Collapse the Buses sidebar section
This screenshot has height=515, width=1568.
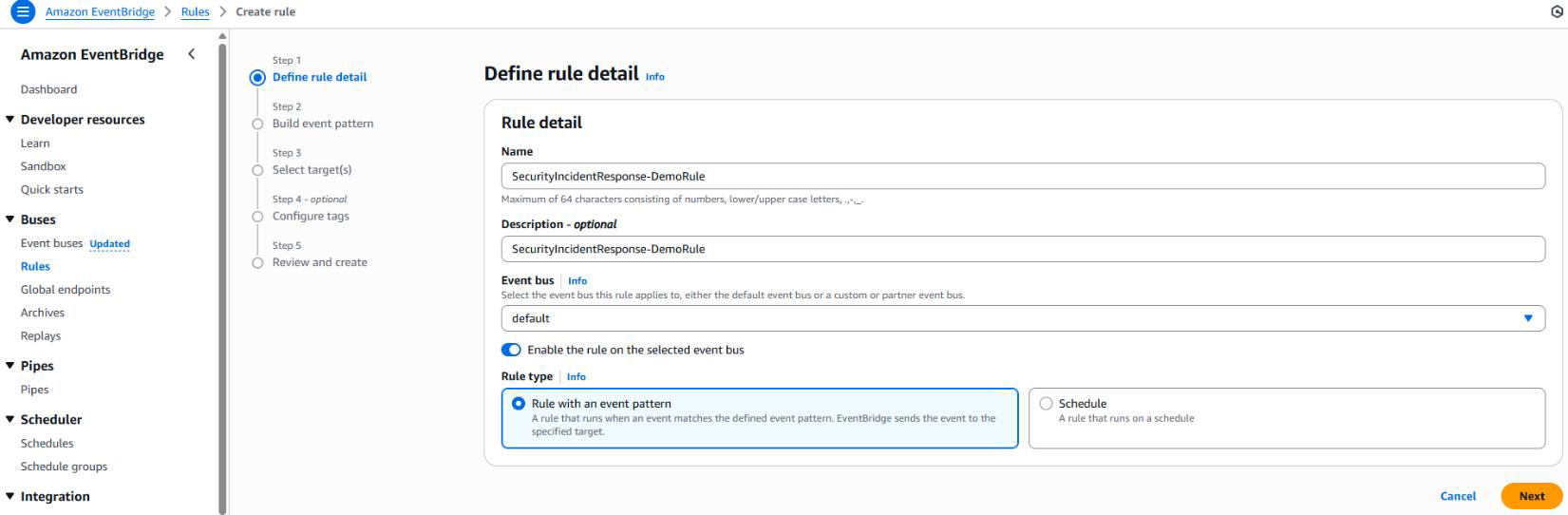(x=11, y=219)
